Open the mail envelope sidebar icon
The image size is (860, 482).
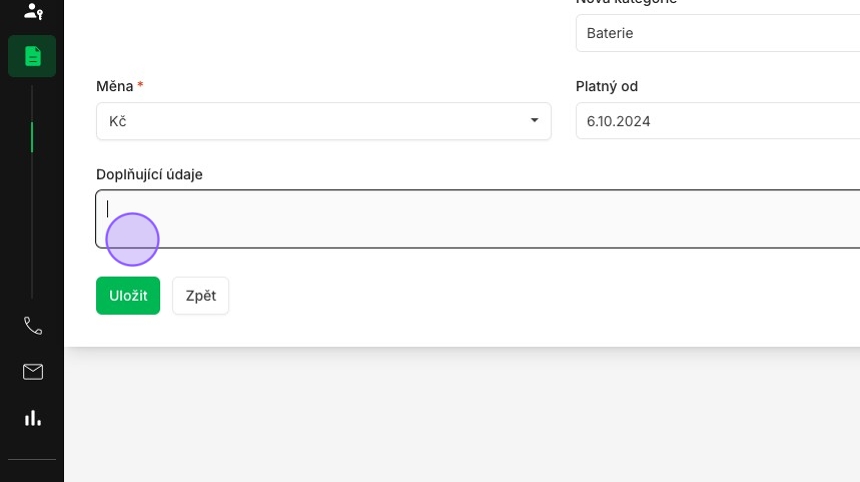(33, 372)
